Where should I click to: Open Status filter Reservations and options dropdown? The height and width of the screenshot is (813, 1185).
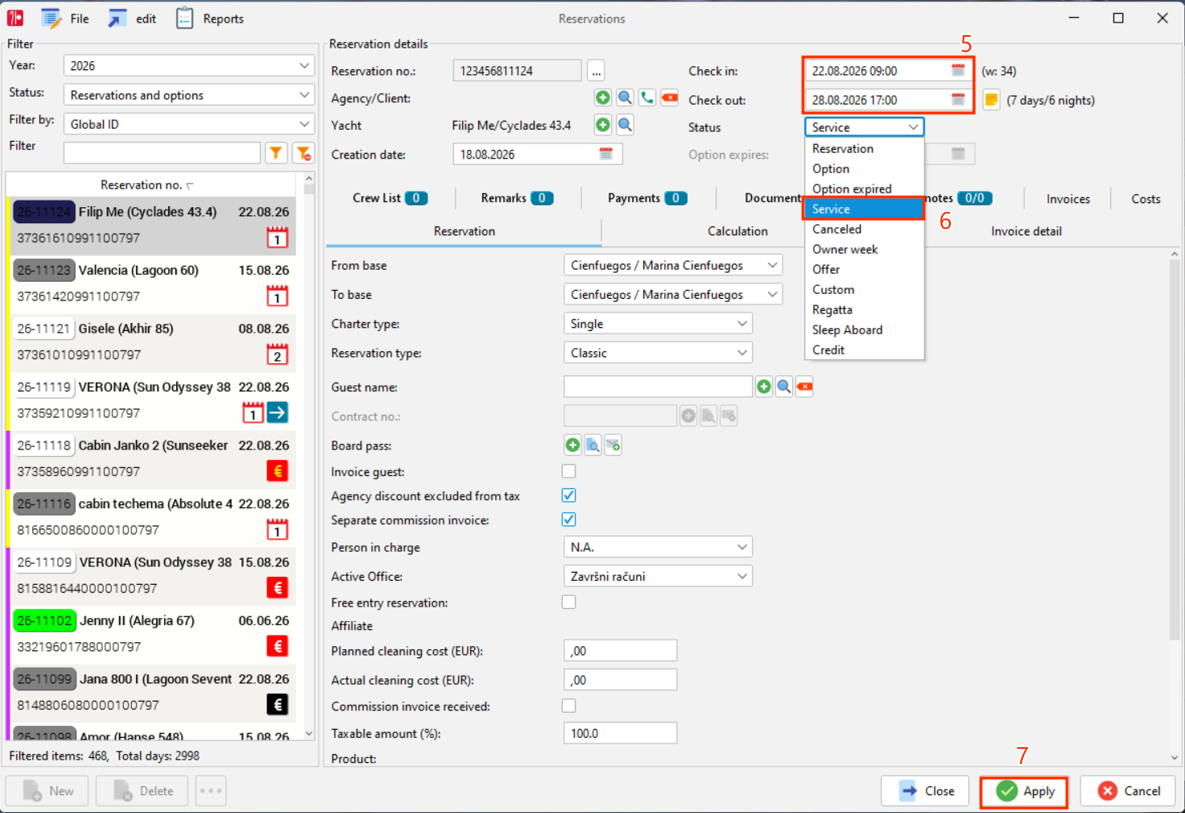[189, 95]
